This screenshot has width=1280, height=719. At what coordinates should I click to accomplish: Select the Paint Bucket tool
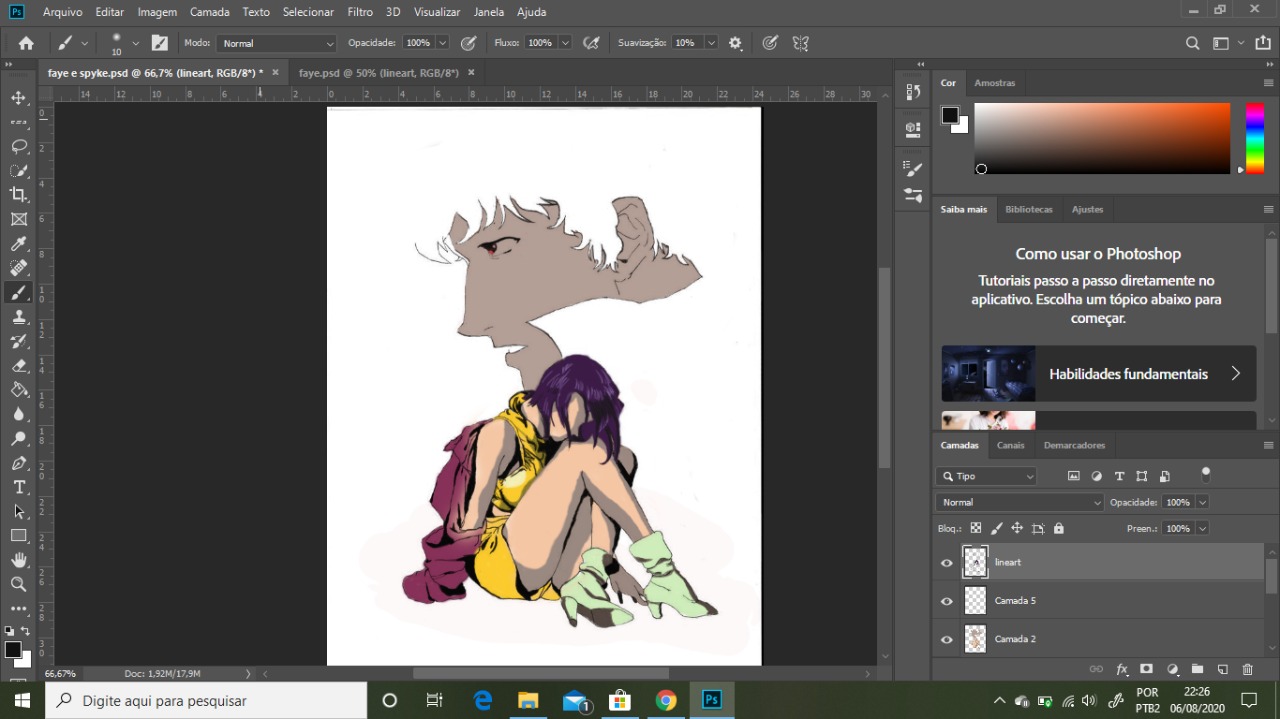(x=18, y=390)
